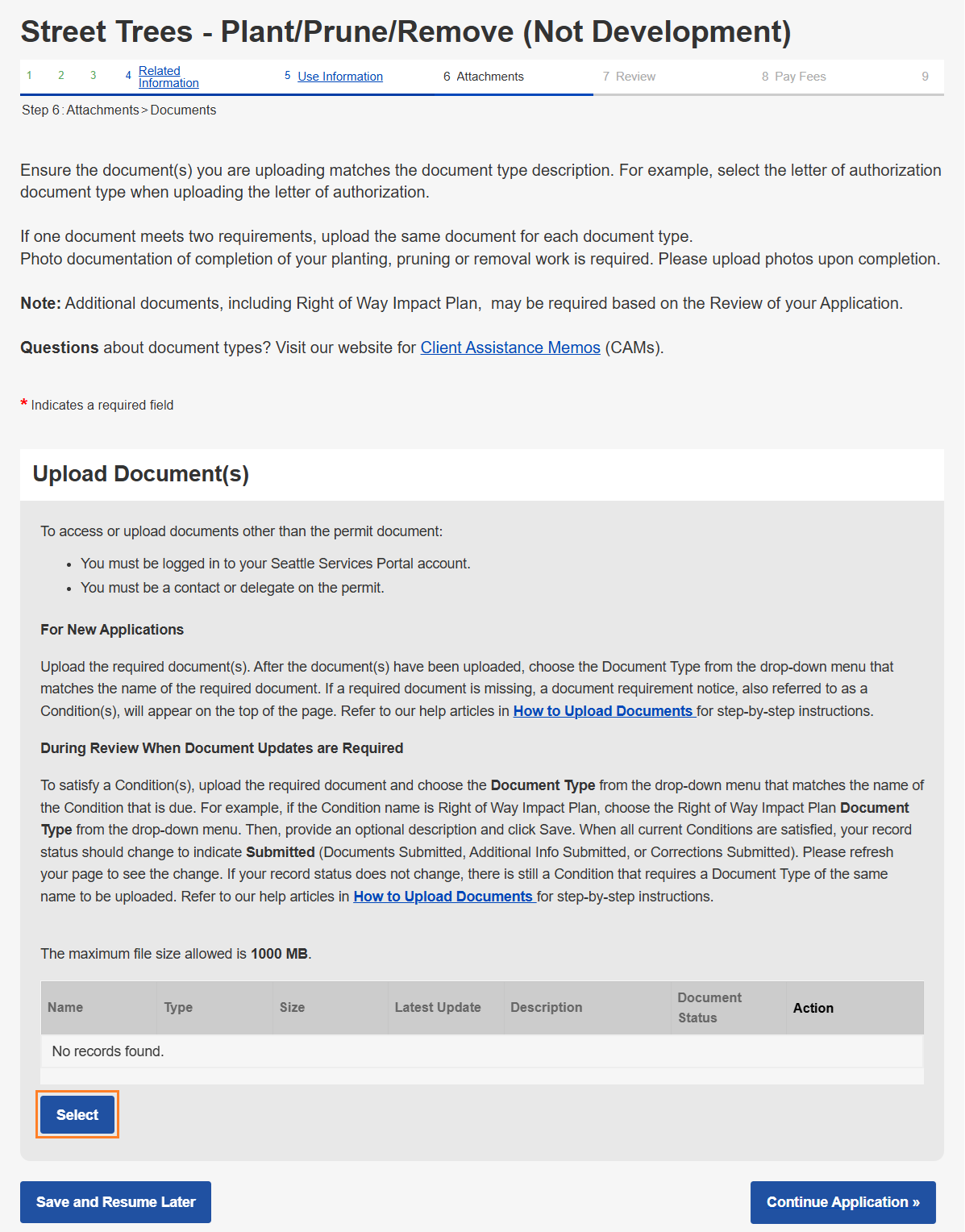
Task: Sort table by Name column header
Action: tap(65, 1008)
